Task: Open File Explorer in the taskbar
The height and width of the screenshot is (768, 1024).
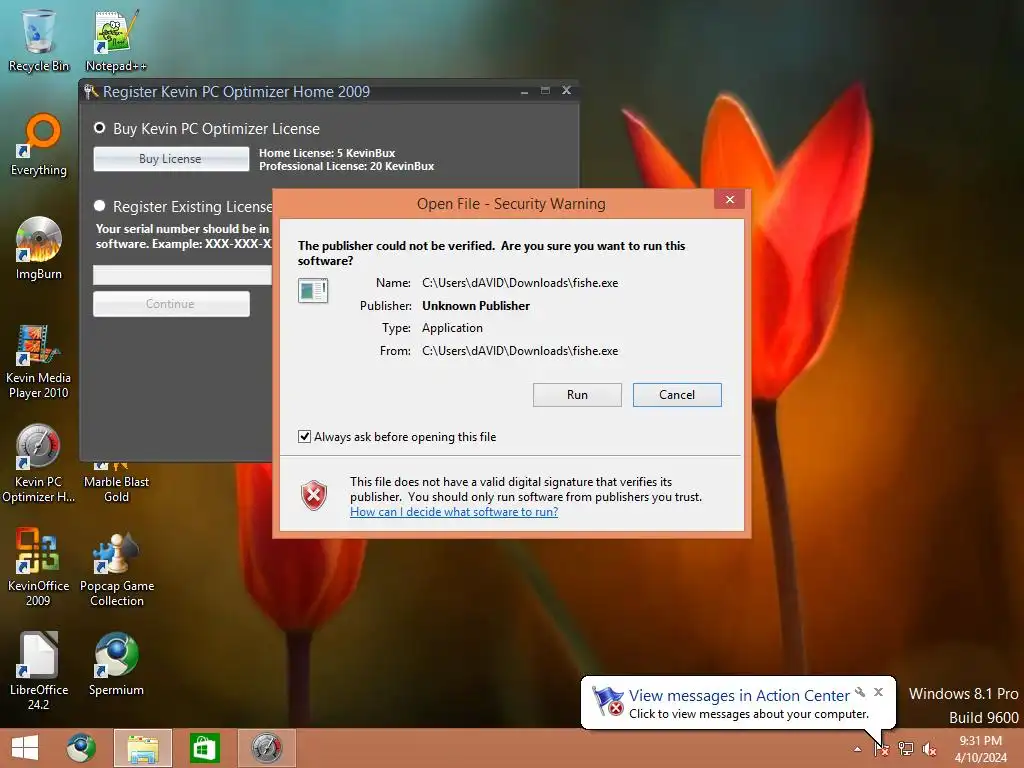Action: click(x=143, y=748)
